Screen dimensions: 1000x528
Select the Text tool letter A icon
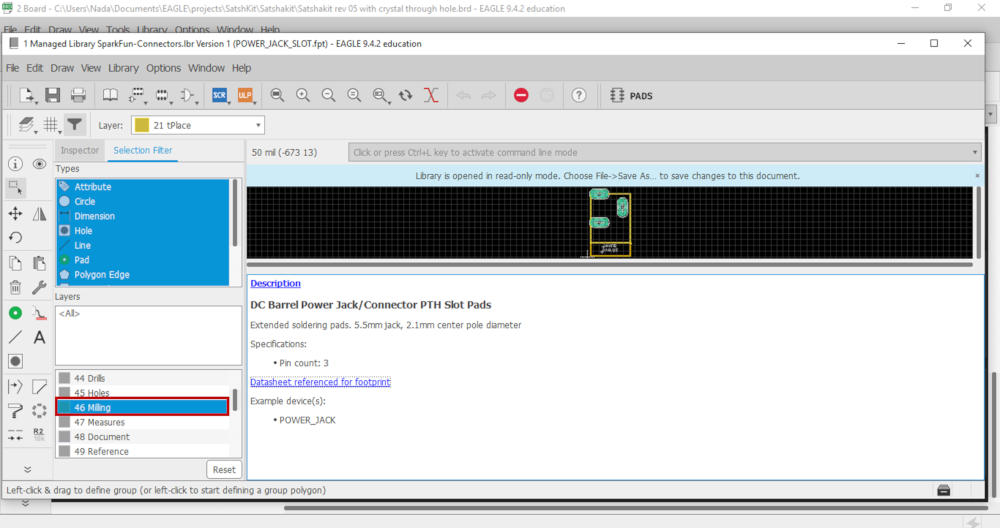click(x=40, y=337)
